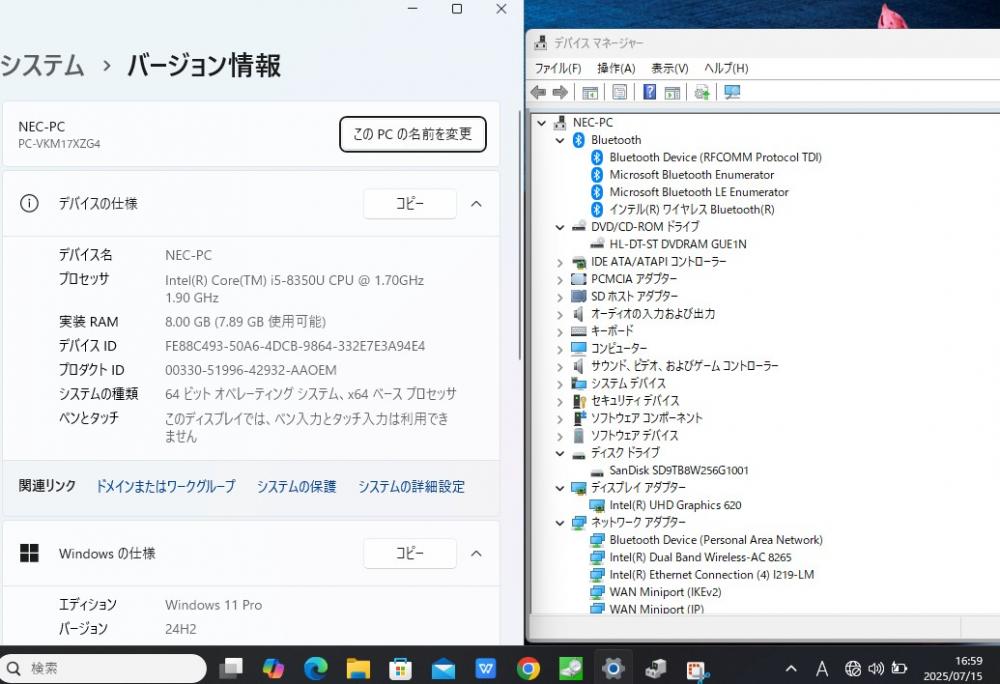Viewport: 1000px width, 684px height.
Task: Click the Back arrow in Device Manager toolbar
Action: coord(538,92)
